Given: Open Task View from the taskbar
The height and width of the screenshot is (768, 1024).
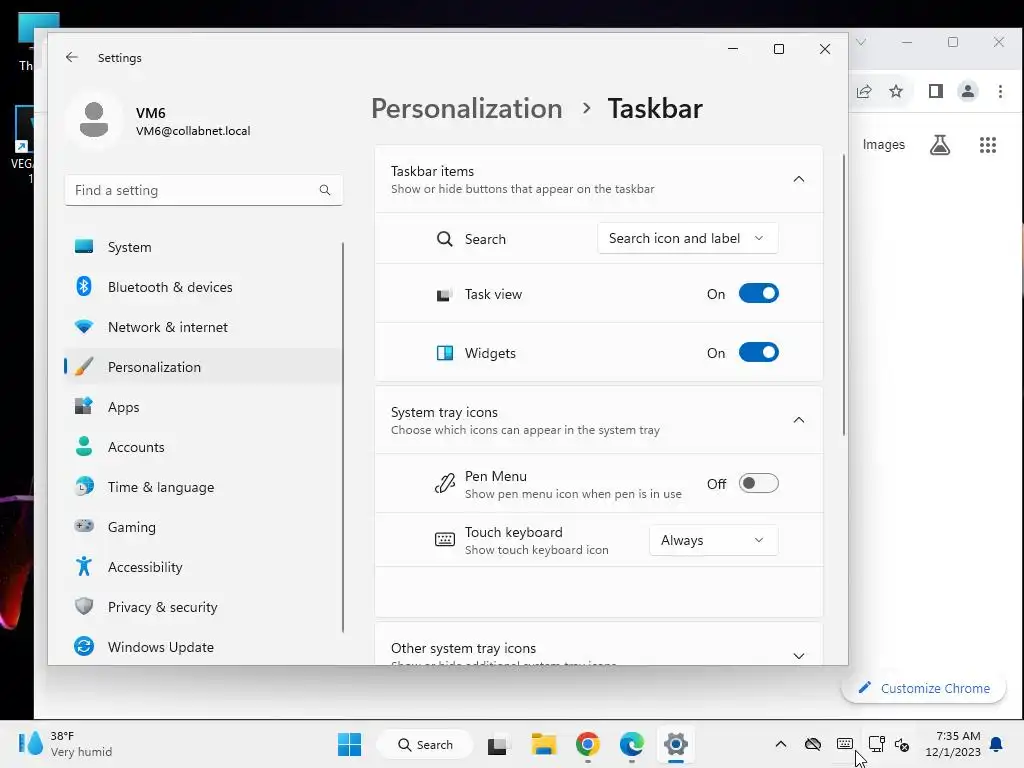Looking at the screenshot, I should pos(497,744).
